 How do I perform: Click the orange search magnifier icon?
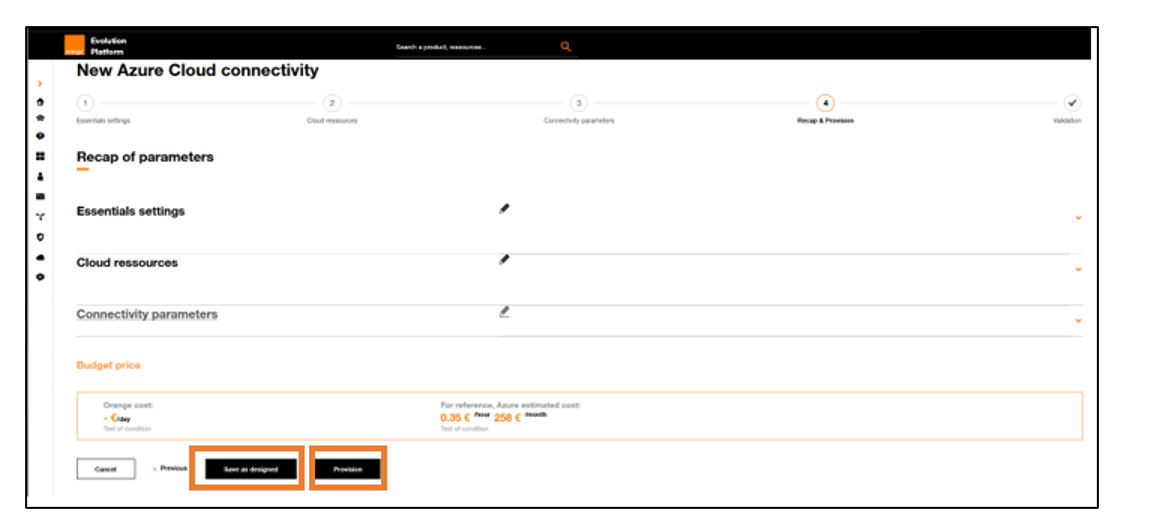pos(565,47)
